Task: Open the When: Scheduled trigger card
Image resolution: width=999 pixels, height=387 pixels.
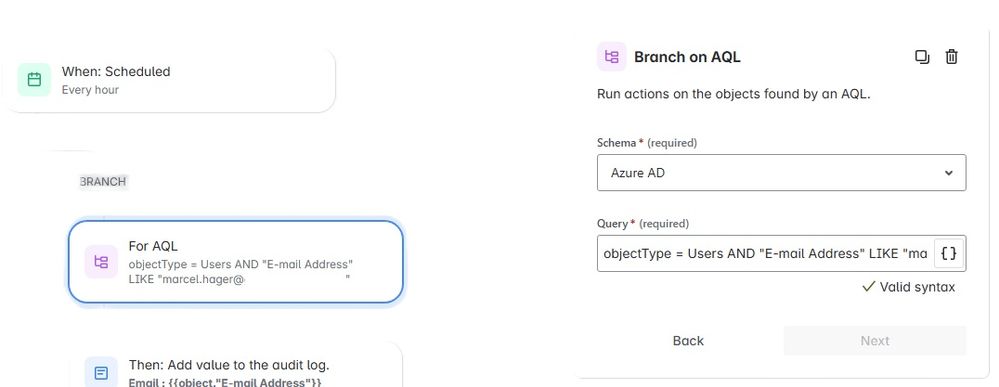Action: [168, 80]
